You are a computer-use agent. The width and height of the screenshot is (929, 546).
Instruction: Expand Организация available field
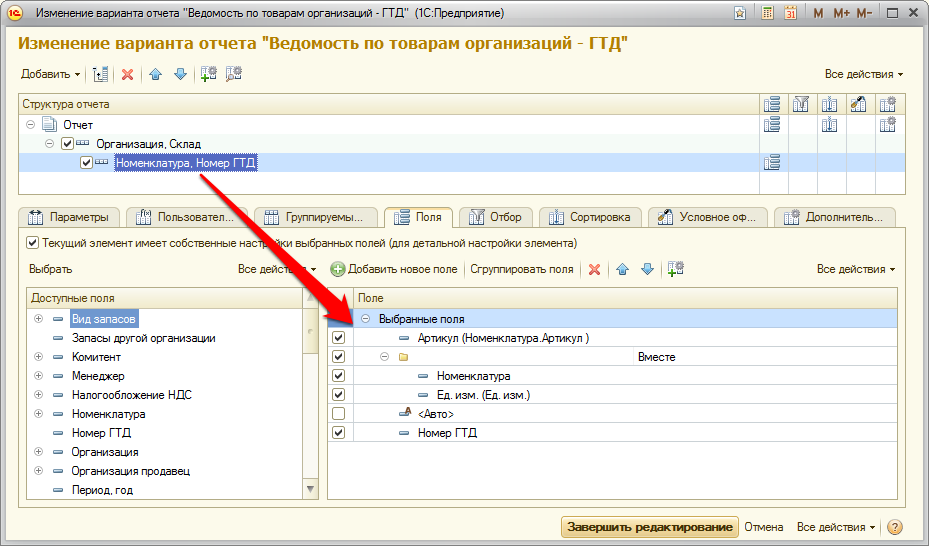click(x=39, y=451)
